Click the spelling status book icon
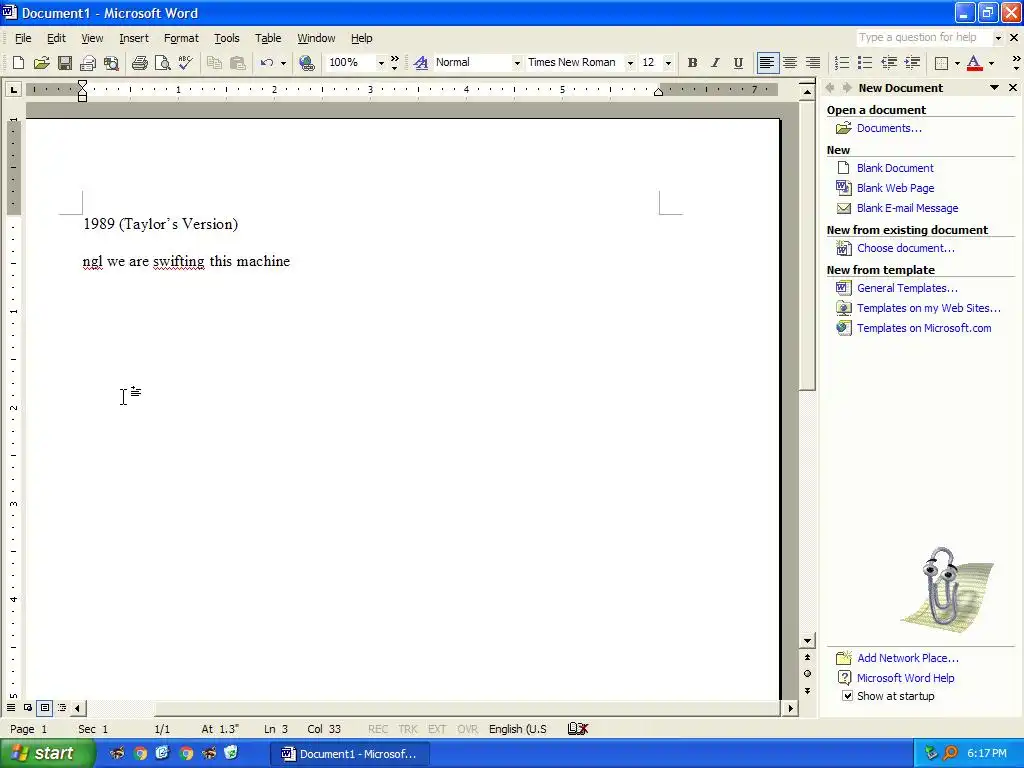Viewport: 1024px width, 768px height. tap(578, 729)
